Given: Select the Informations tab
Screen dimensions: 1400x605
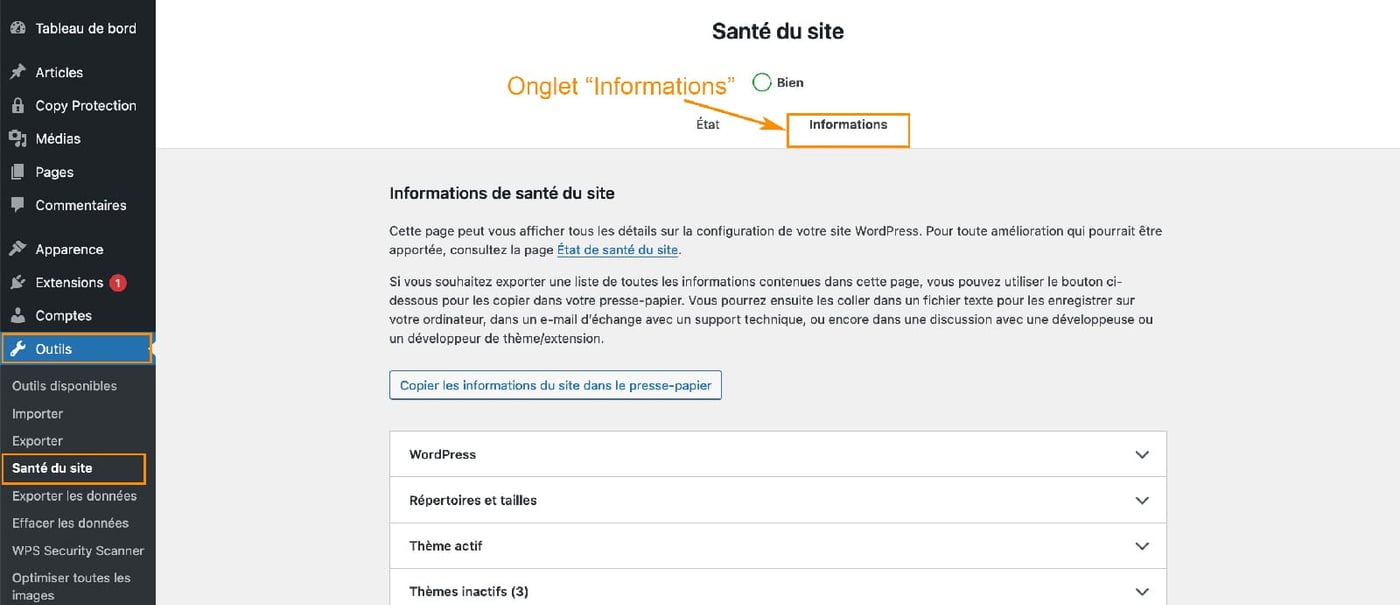Looking at the screenshot, I should [x=848, y=124].
